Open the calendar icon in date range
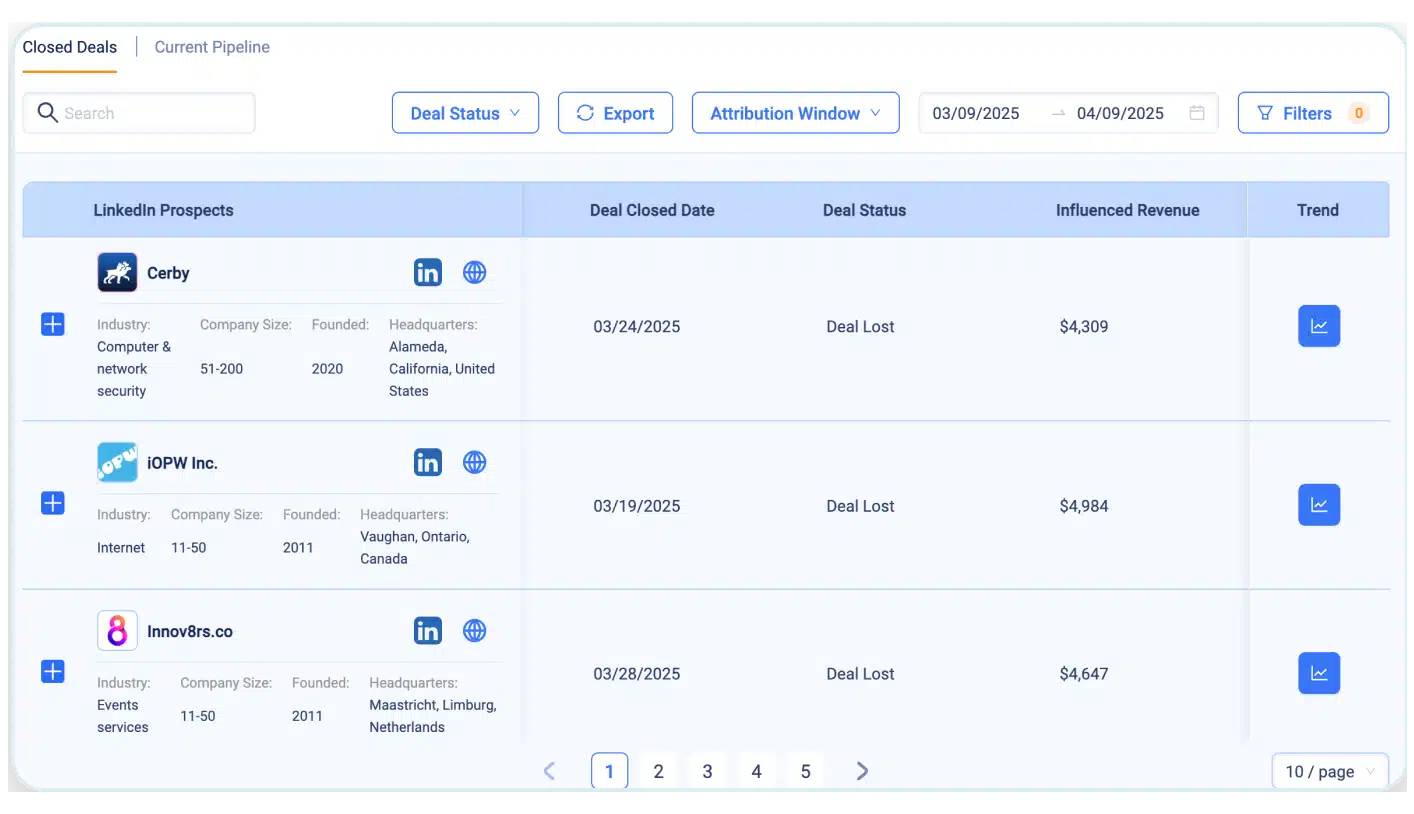 tap(1196, 113)
